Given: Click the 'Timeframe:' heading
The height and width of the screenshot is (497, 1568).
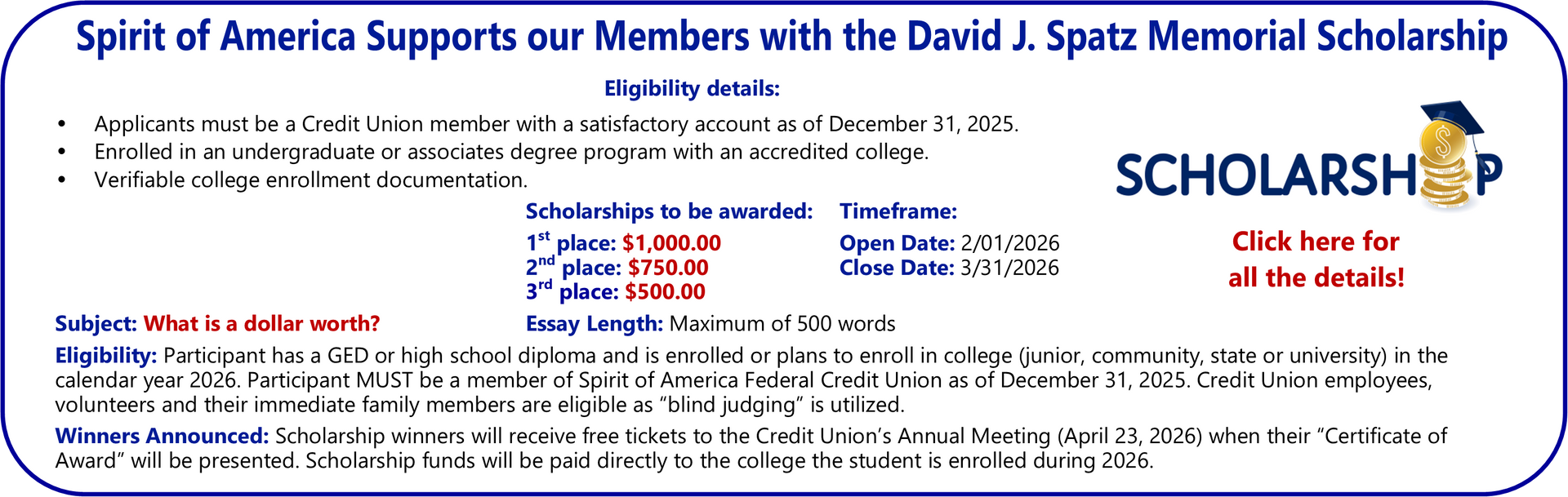Looking at the screenshot, I should (898, 211).
